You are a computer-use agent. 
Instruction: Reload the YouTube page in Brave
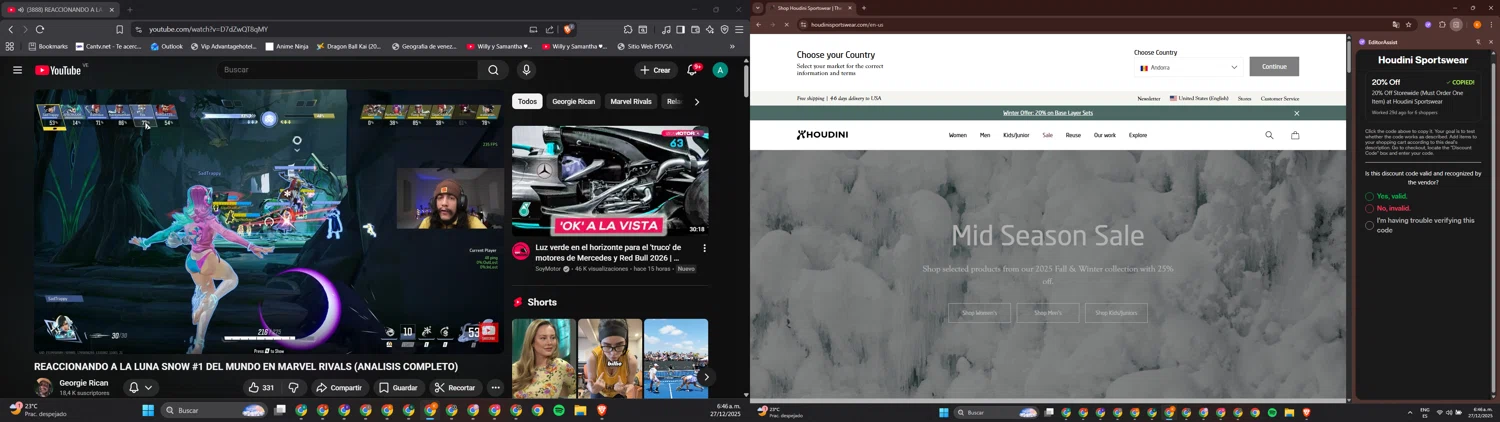coord(40,30)
